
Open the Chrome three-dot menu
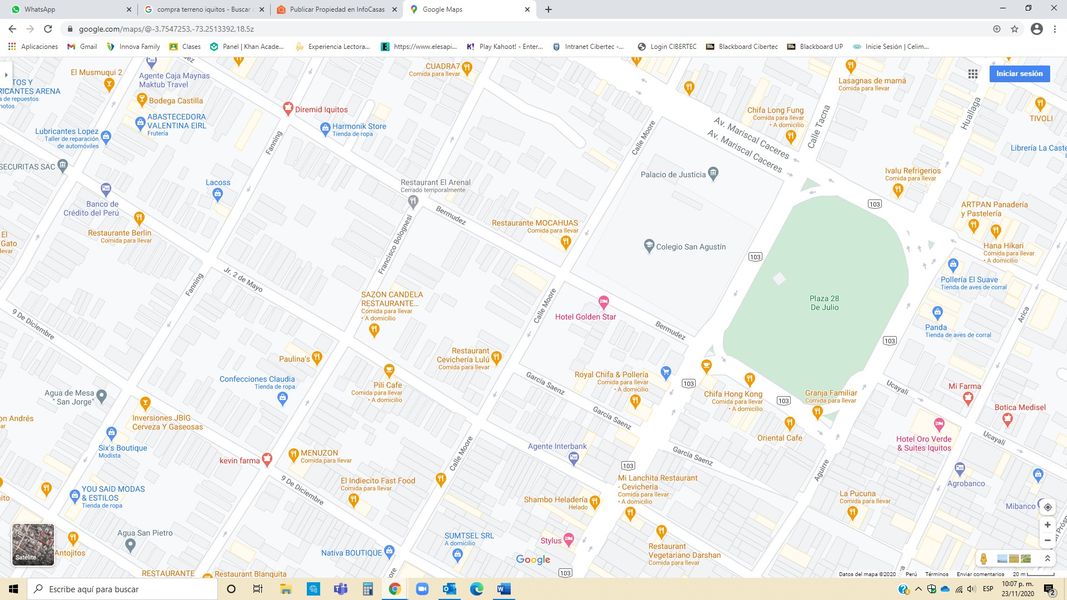[1055, 29]
